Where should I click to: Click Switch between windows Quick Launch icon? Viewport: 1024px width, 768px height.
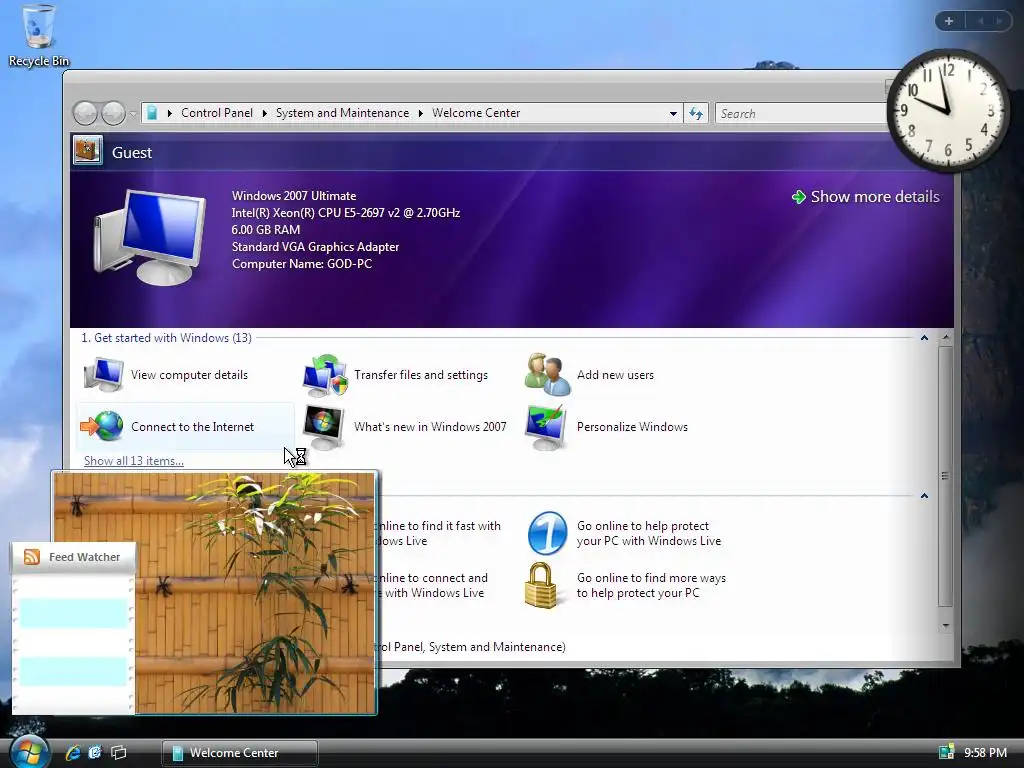pyautogui.click(x=118, y=753)
